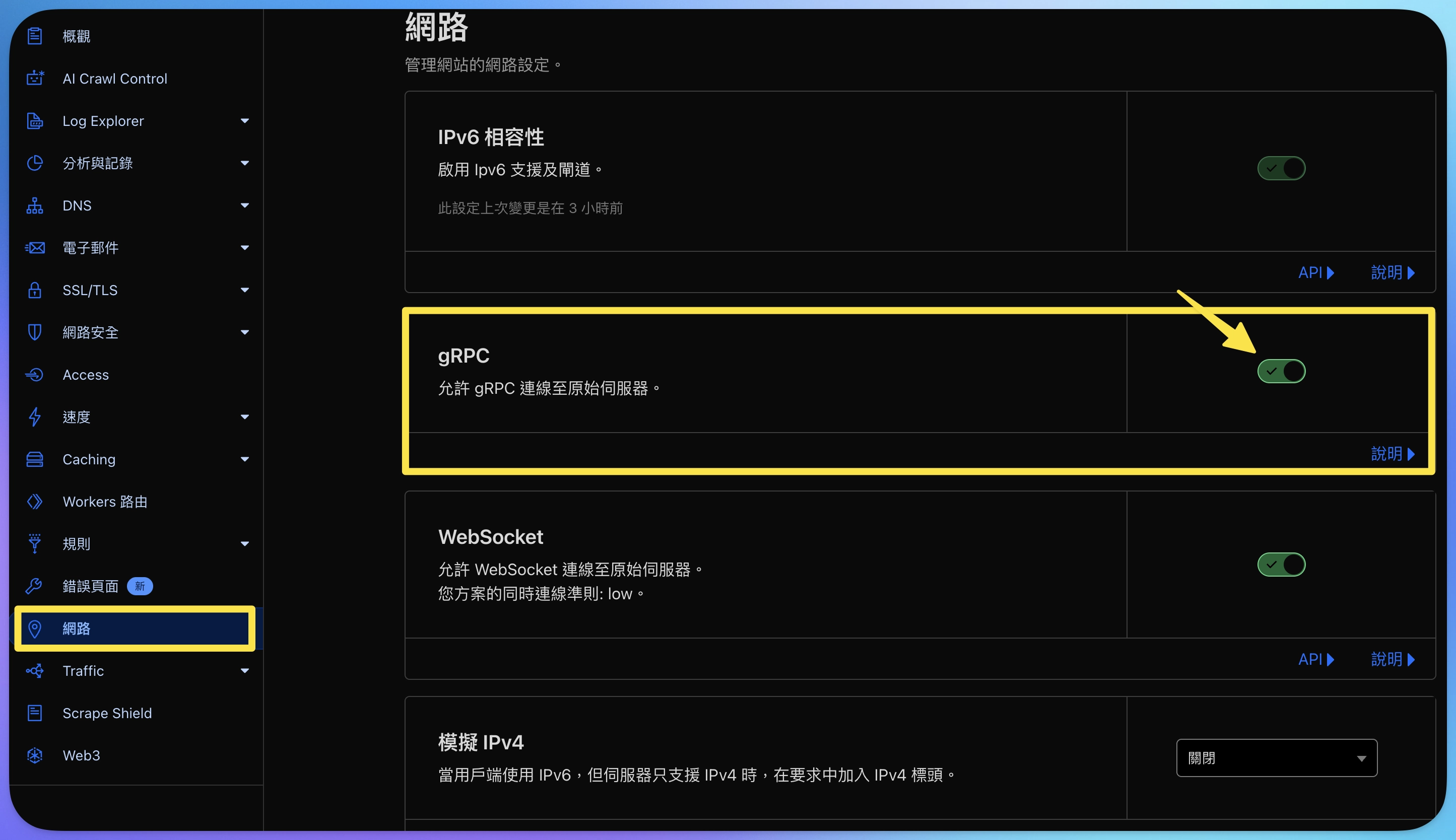
Task: Turn off the WebSocket toggle
Action: 1281,564
